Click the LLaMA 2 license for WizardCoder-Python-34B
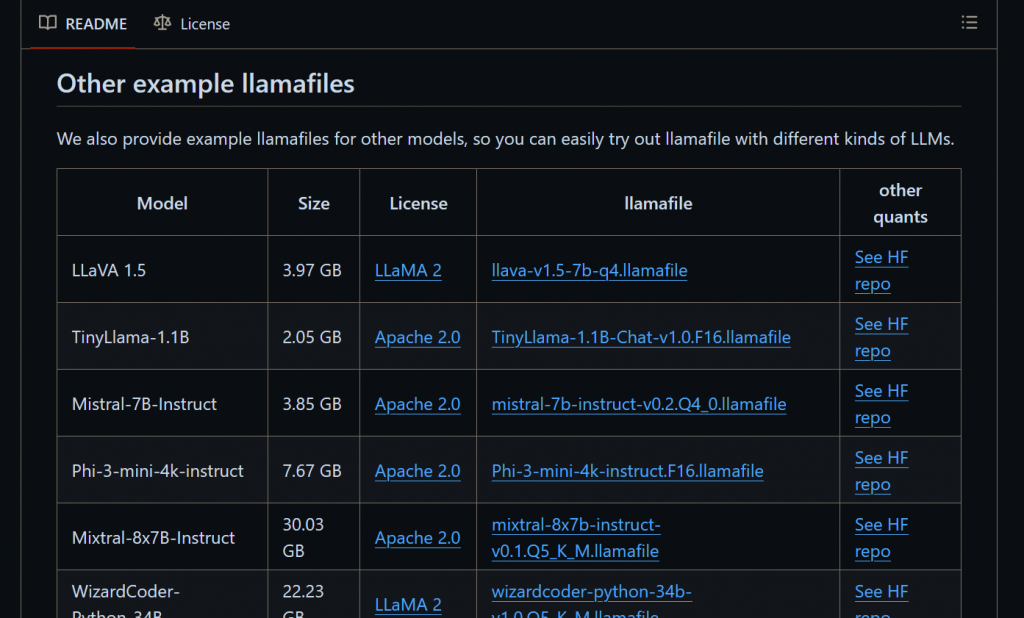 408,605
